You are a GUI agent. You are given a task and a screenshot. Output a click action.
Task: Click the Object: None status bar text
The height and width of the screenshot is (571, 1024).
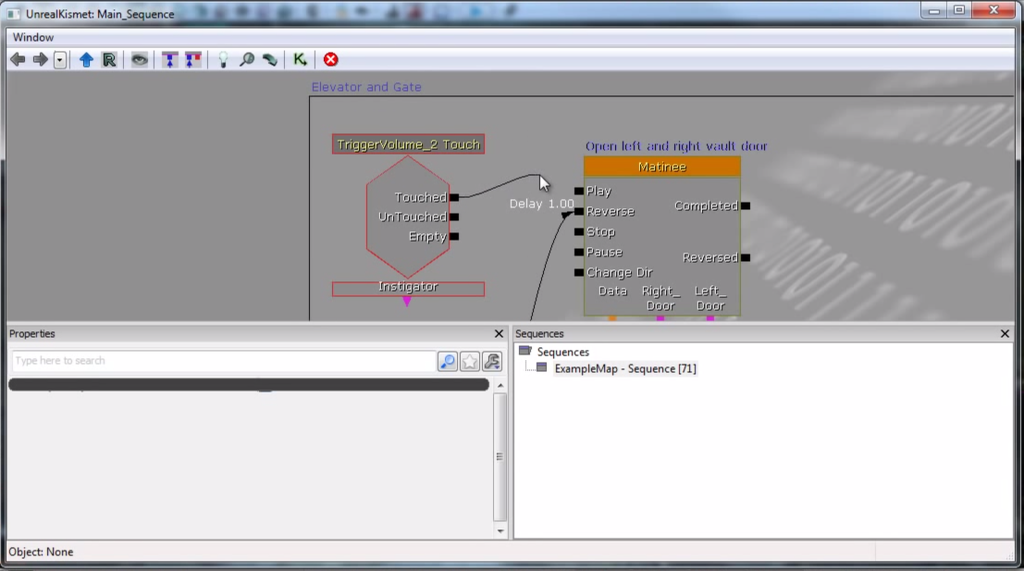click(40, 552)
